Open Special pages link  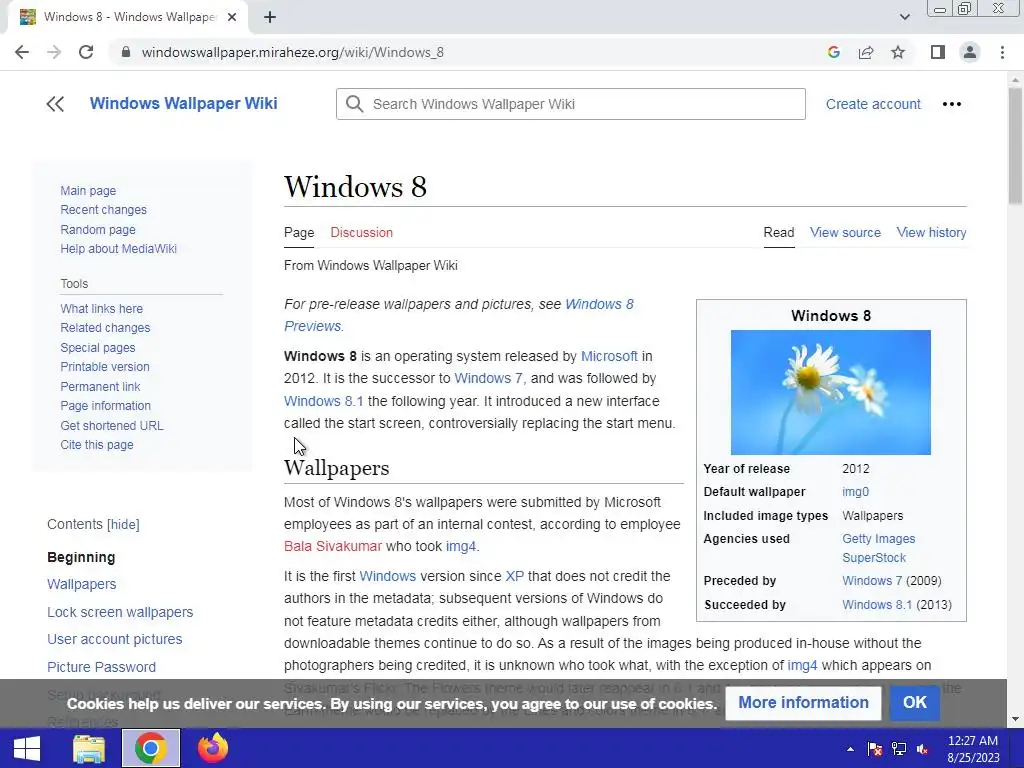pos(97,347)
